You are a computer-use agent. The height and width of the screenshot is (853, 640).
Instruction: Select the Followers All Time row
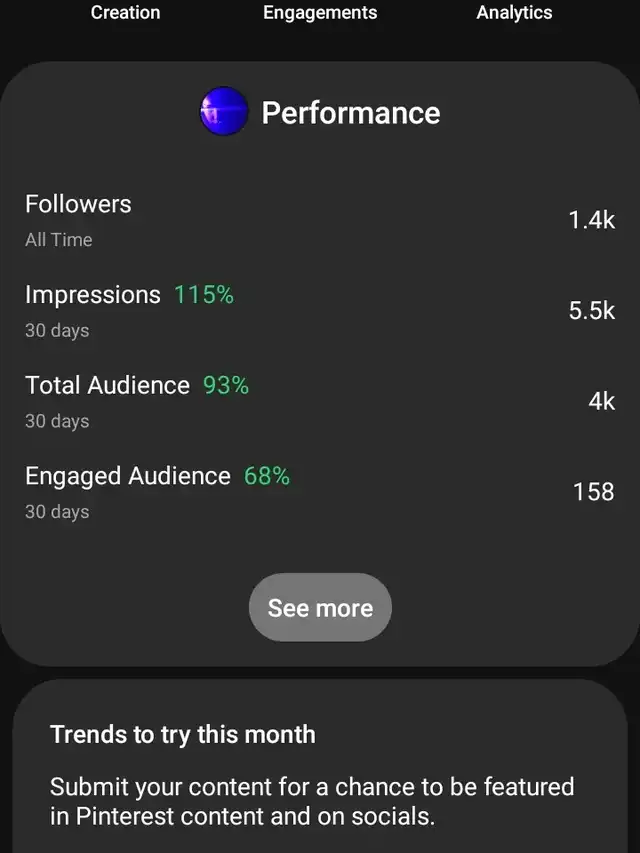320,220
